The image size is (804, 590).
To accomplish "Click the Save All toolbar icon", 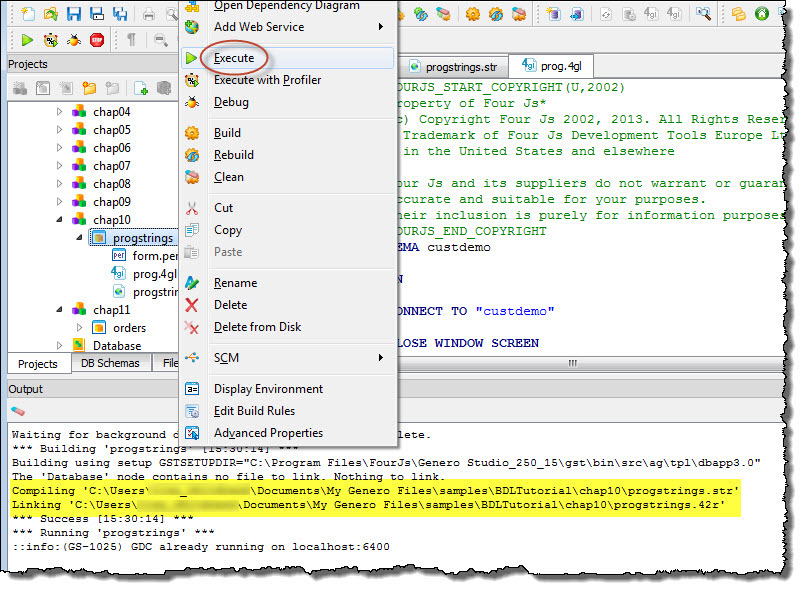I will point(120,12).
